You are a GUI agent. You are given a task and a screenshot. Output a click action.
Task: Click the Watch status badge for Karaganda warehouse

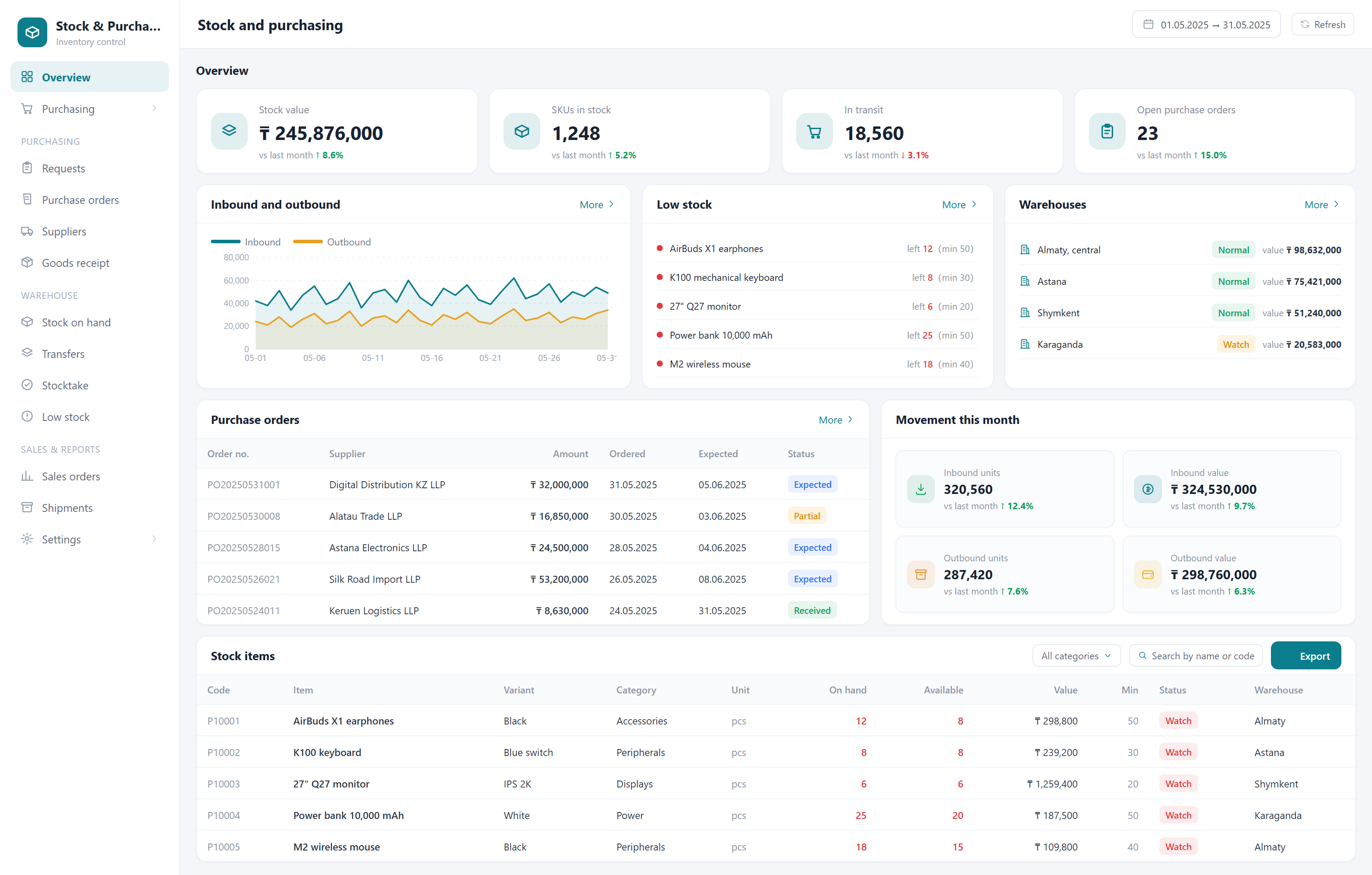[1235, 344]
